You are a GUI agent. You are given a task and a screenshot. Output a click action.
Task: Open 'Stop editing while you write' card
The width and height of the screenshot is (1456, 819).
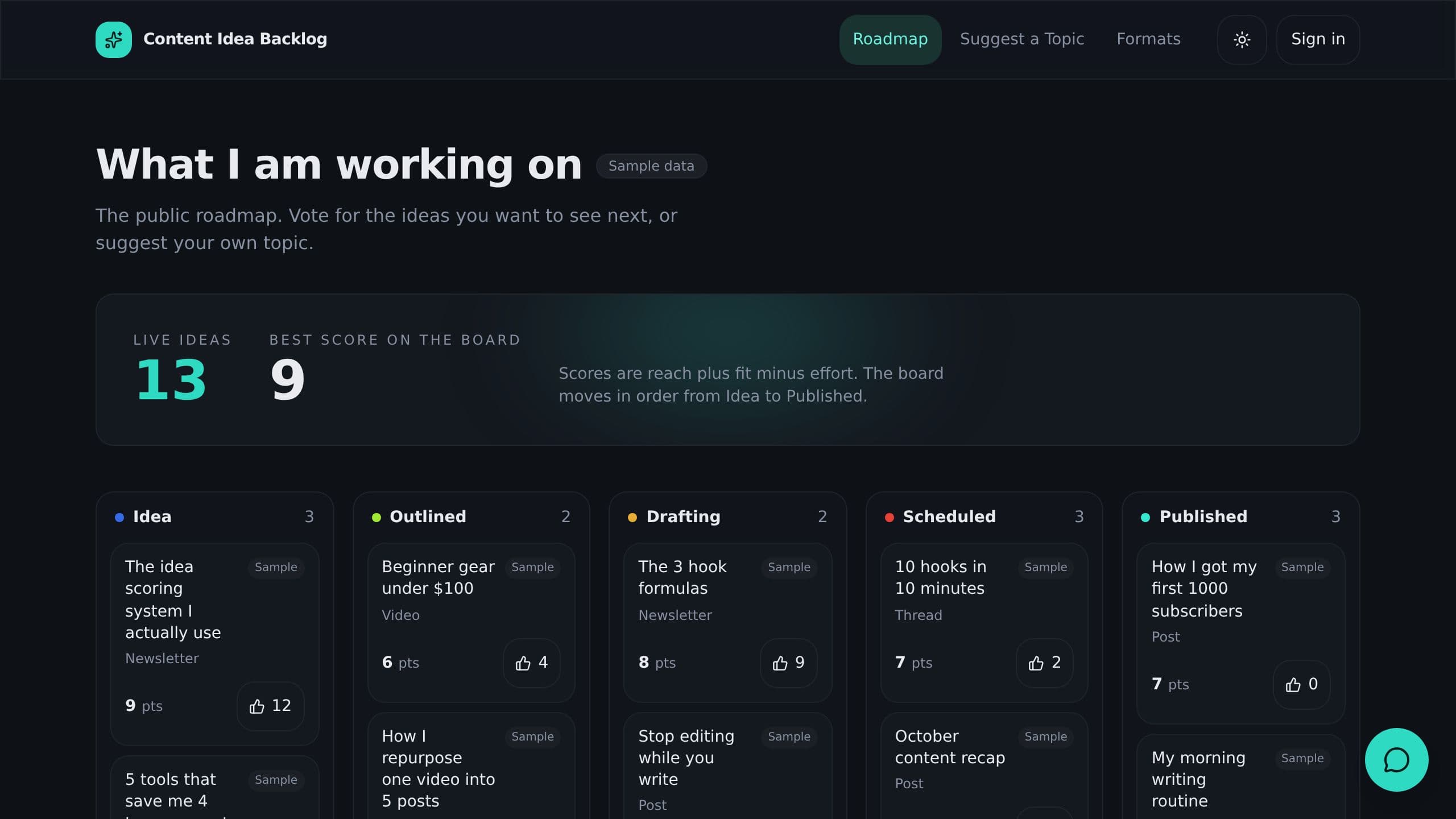(x=727, y=767)
